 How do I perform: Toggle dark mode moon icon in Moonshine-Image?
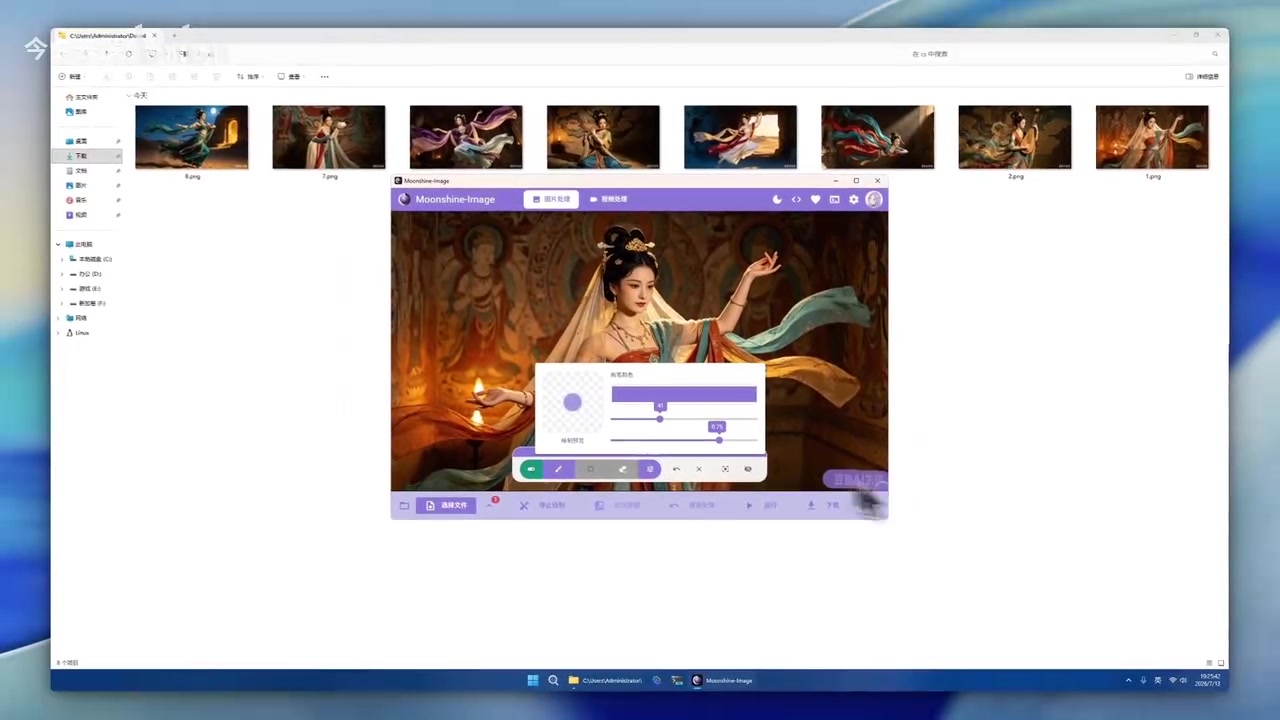click(x=777, y=199)
